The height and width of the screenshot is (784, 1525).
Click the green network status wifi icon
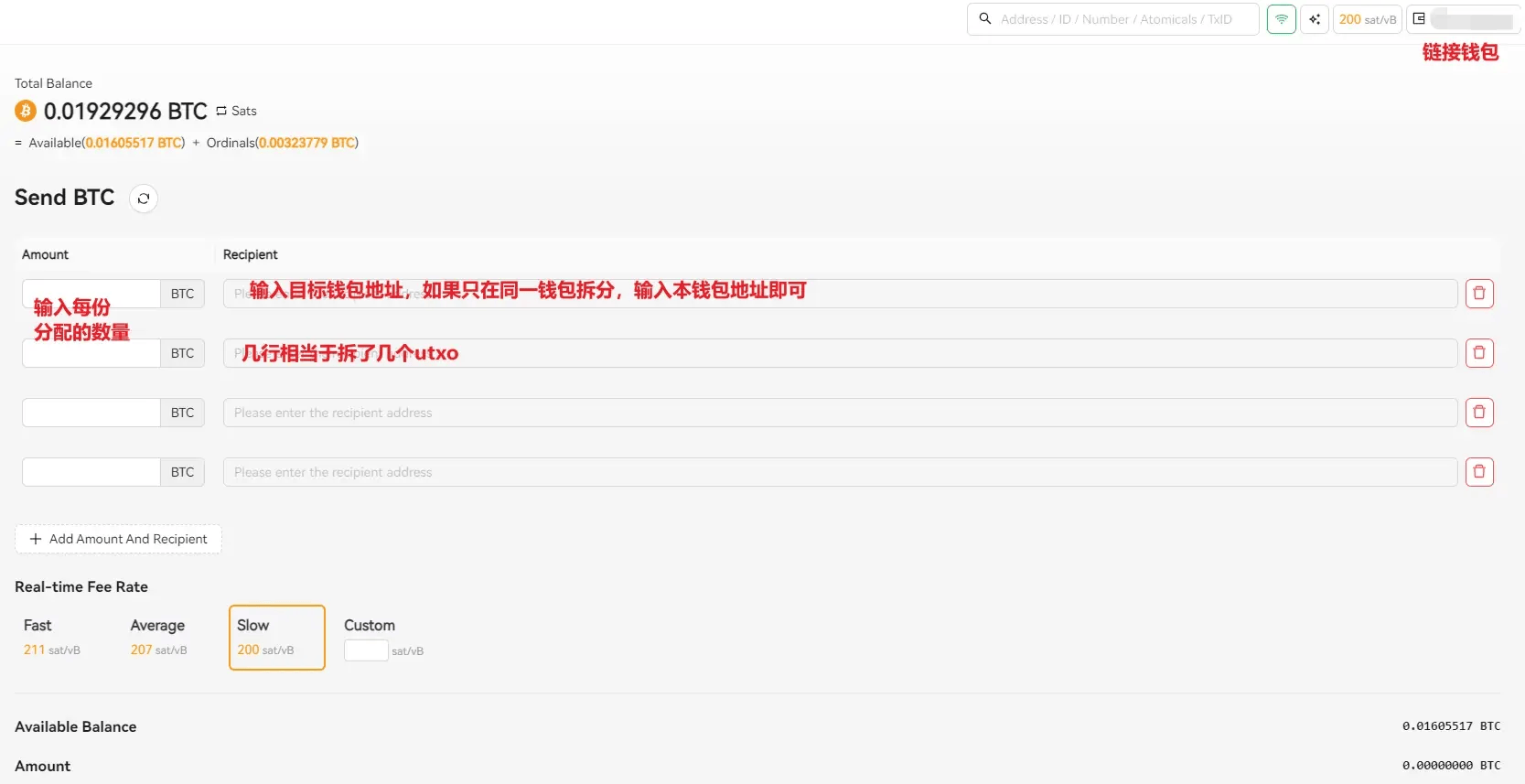[1281, 19]
